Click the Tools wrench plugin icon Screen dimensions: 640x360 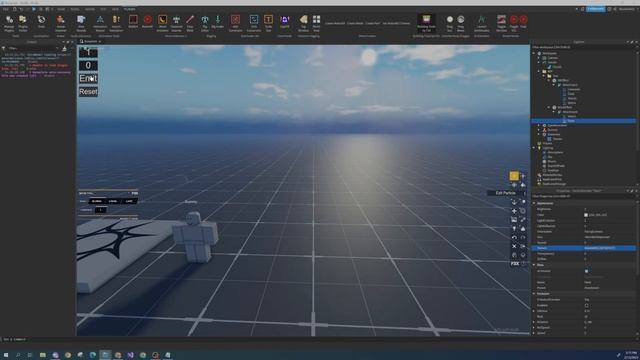click(x=41, y=21)
